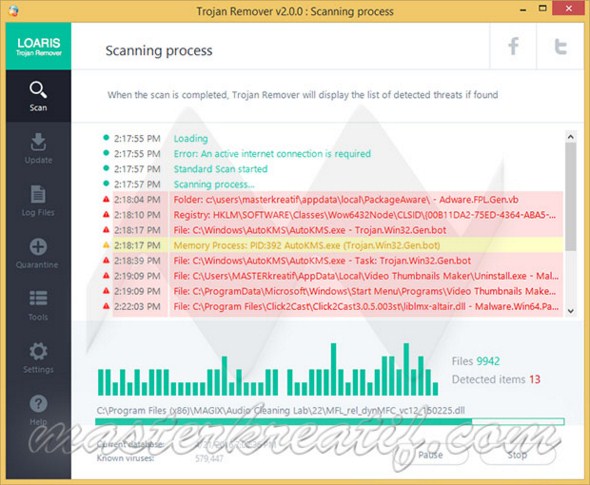This screenshot has width=590, height=485.
Task: Maximize the Trojan Remover window
Action: pos(542,9)
